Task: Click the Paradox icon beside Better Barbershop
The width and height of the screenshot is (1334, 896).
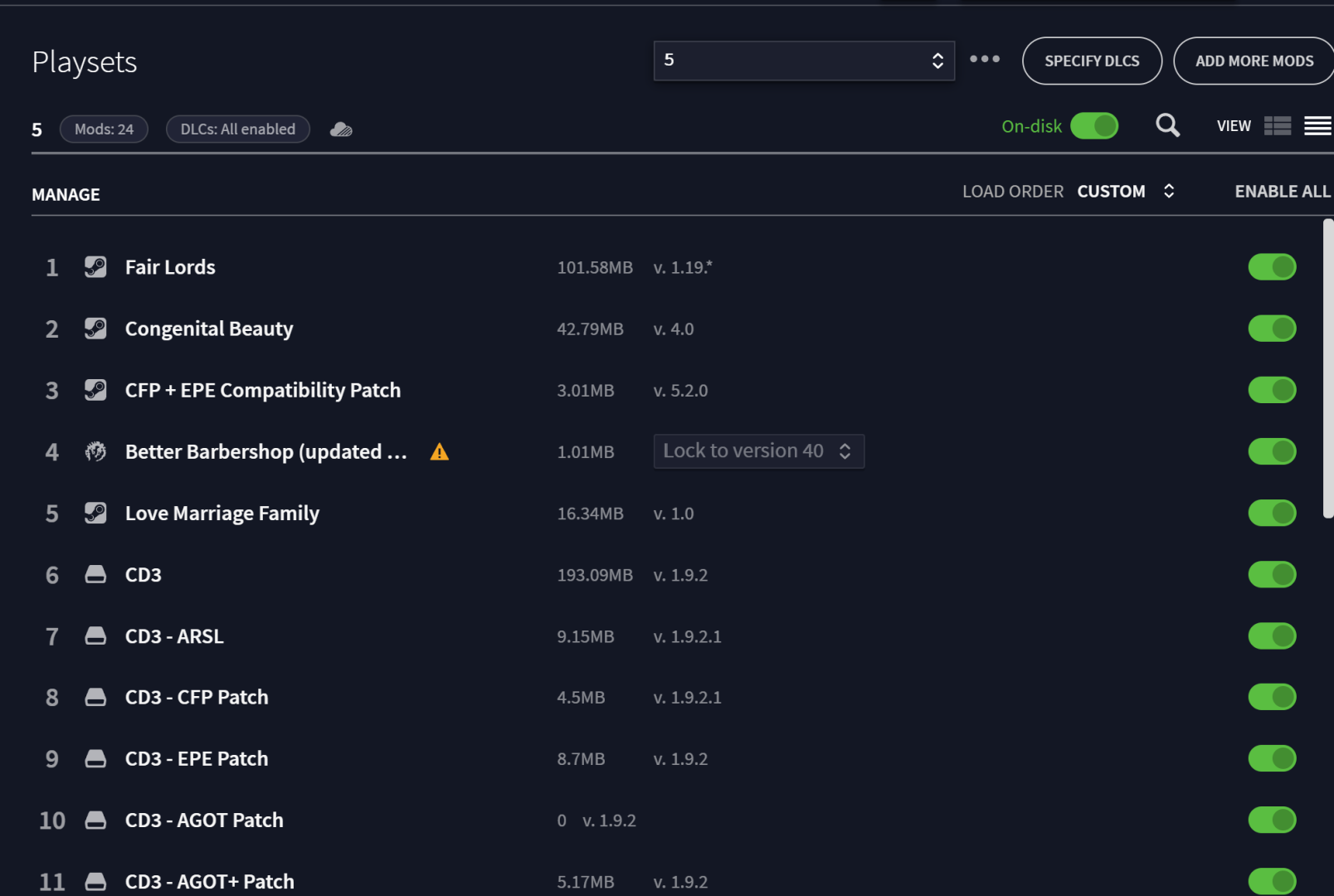Action: point(95,452)
